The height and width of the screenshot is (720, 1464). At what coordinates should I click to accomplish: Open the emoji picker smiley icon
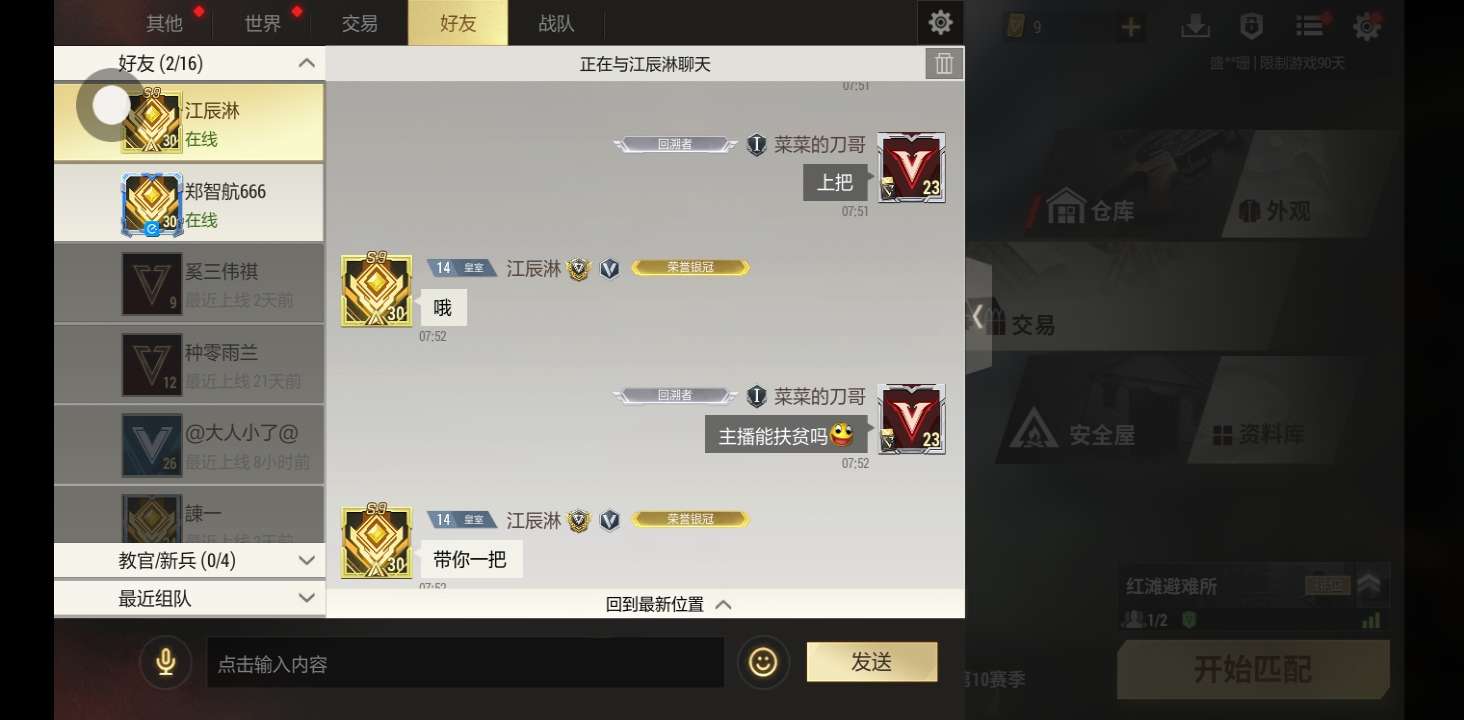pyautogui.click(x=763, y=662)
